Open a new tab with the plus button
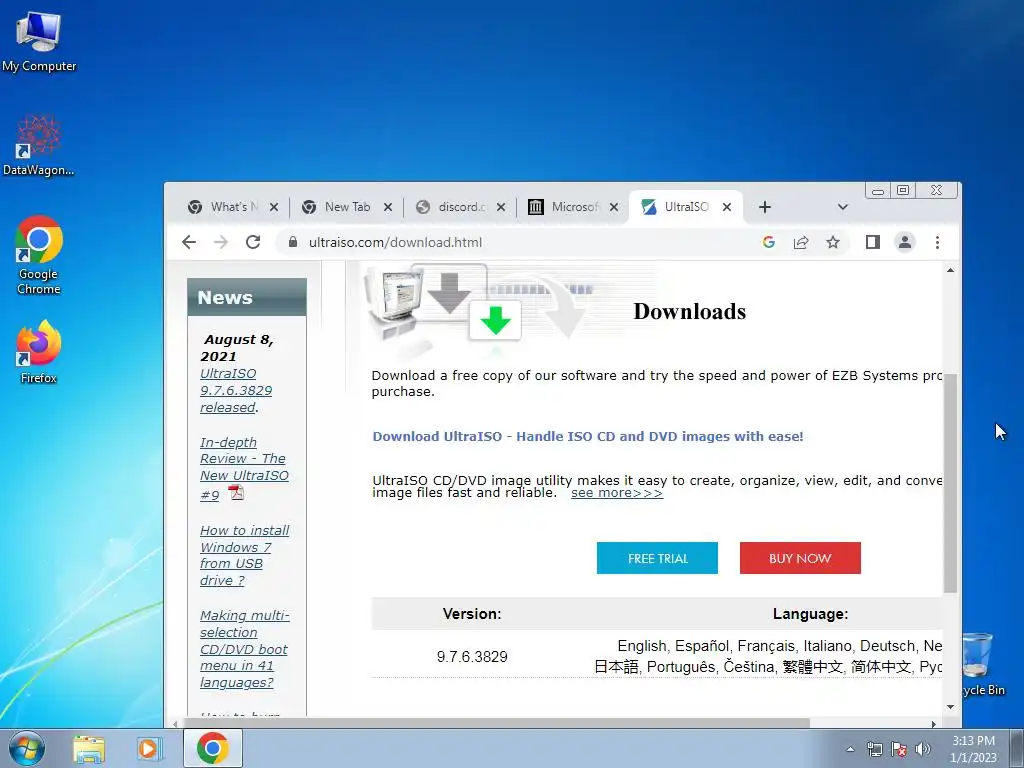Viewport: 1024px width, 768px height. [x=765, y=207]
